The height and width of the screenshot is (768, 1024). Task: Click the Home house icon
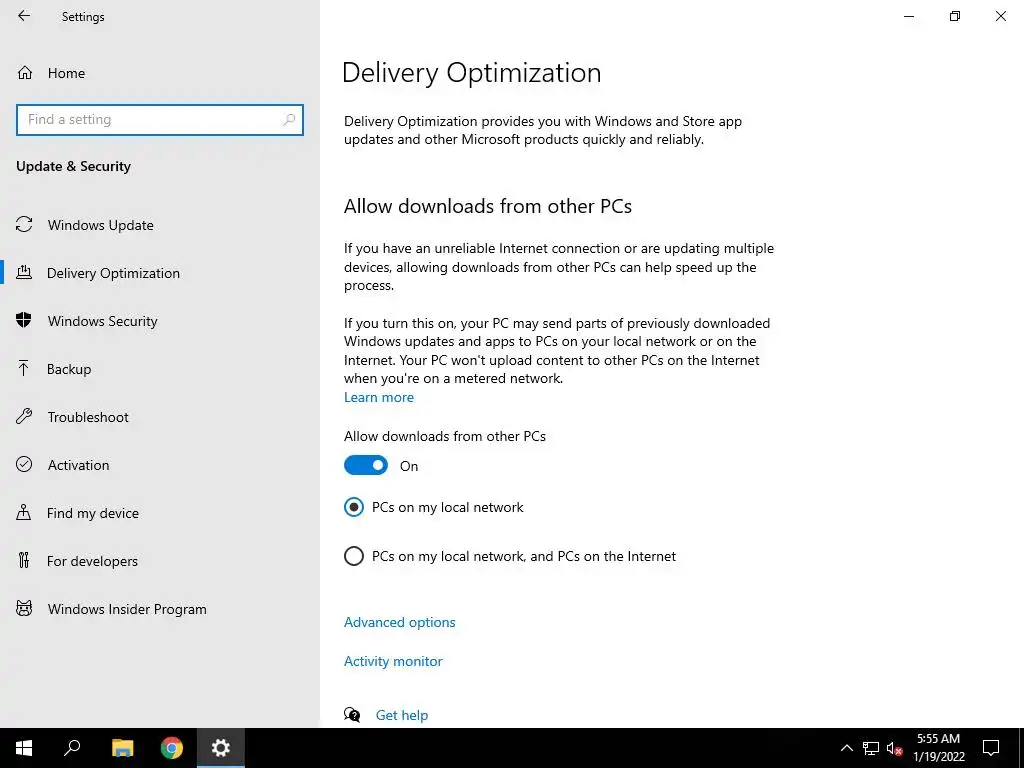coord(25,72)
